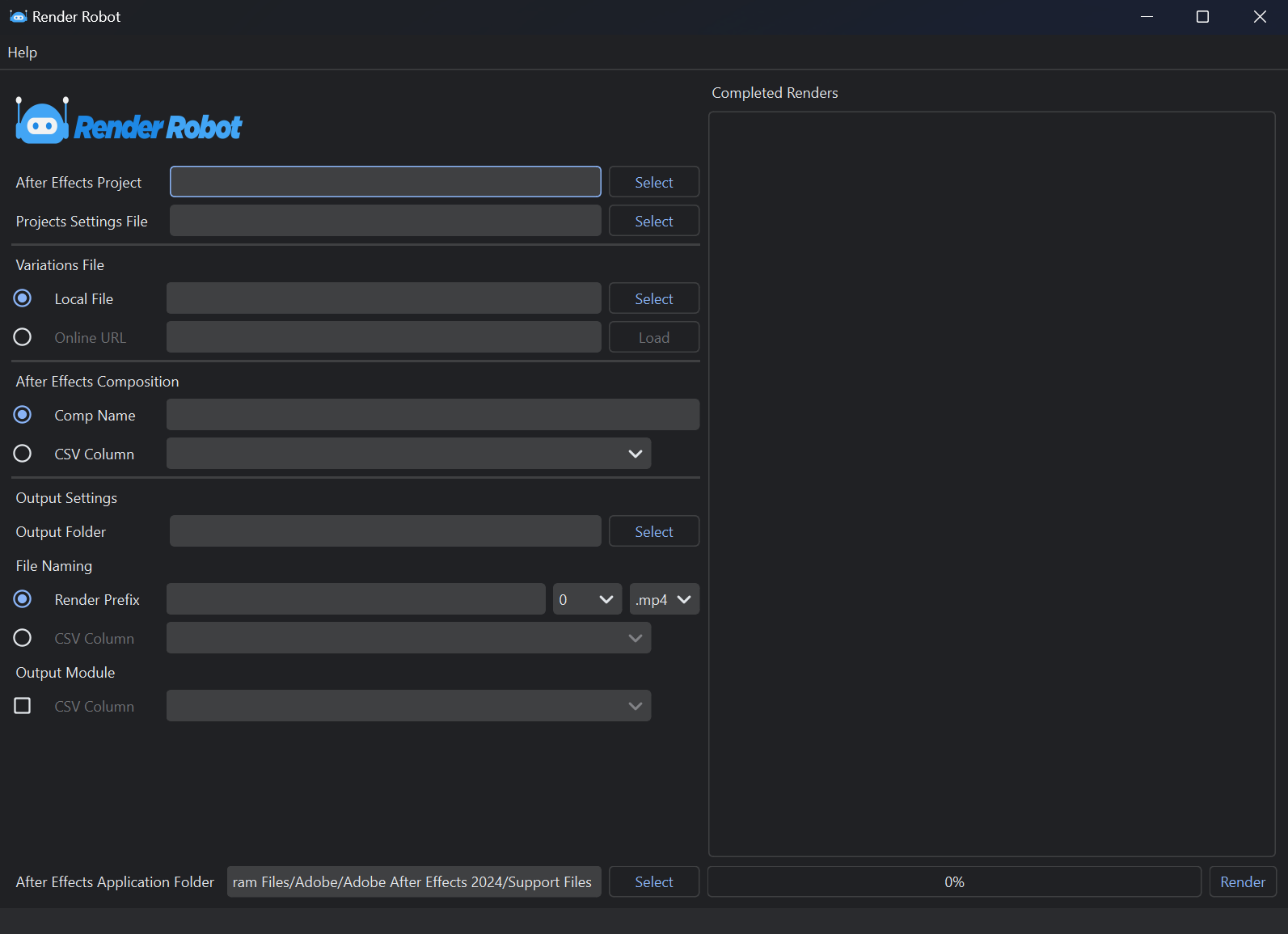Click inside the Completed Renders list area
The width and height of the screenshot is (1288, 934).
coord(992,484)
